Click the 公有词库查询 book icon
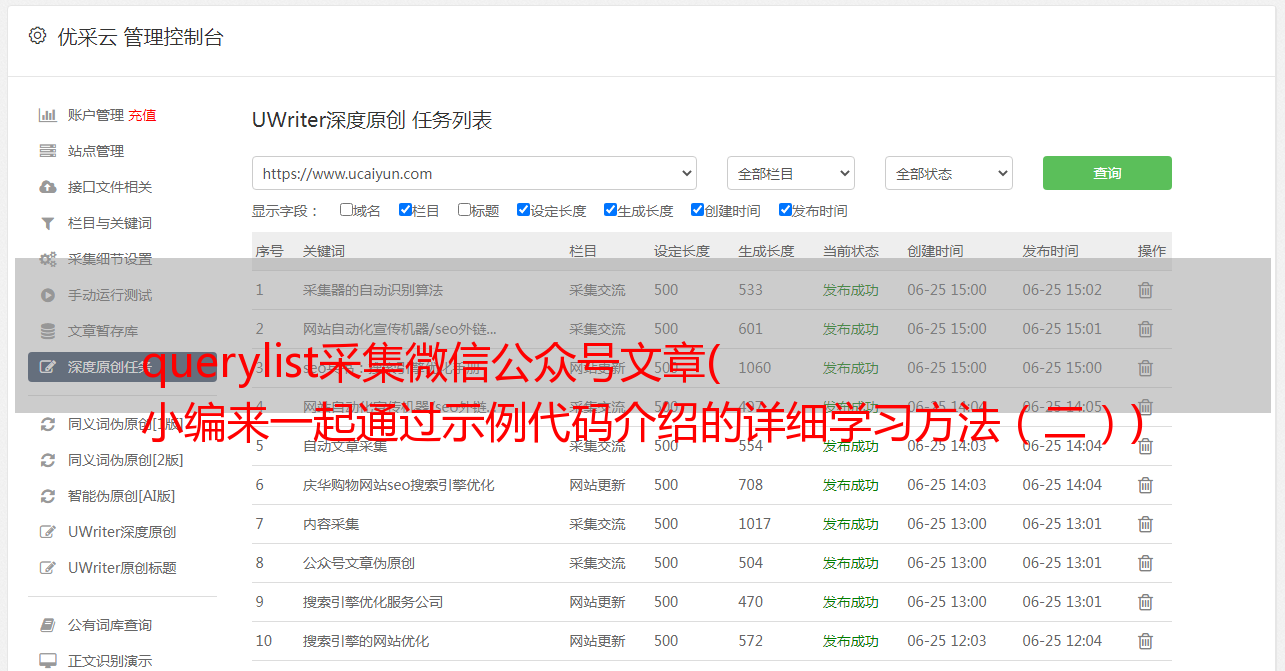The image size is (1285, 671). (47, 625)
